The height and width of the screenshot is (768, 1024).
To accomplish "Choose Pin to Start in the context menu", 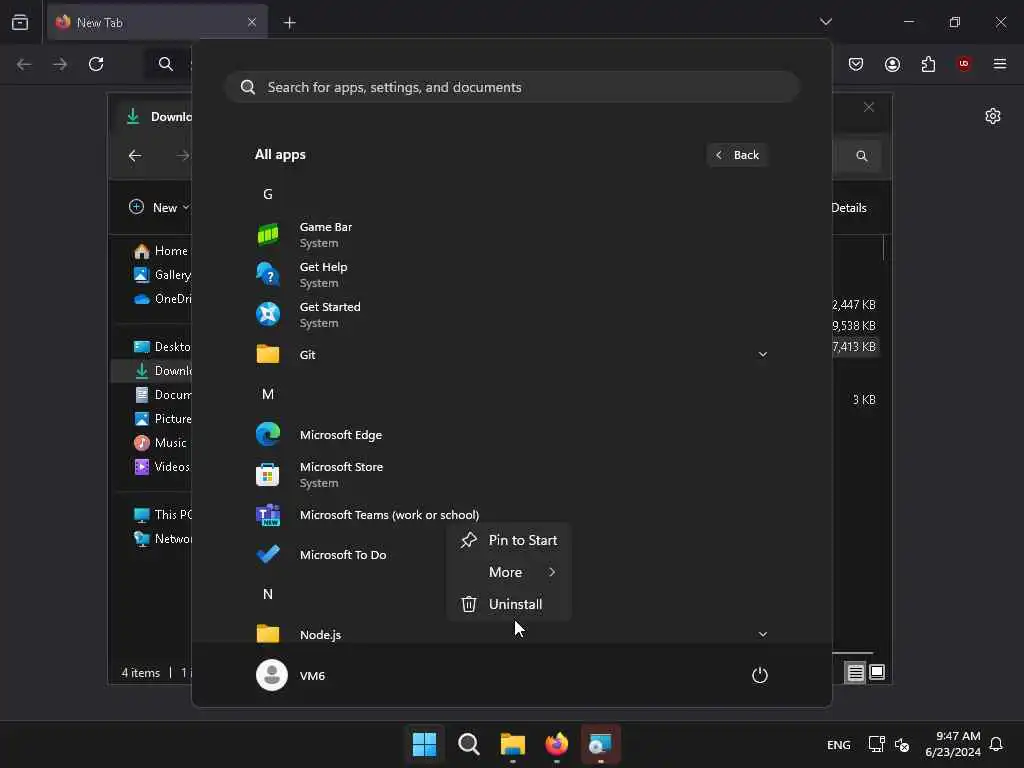I will 509,540.
